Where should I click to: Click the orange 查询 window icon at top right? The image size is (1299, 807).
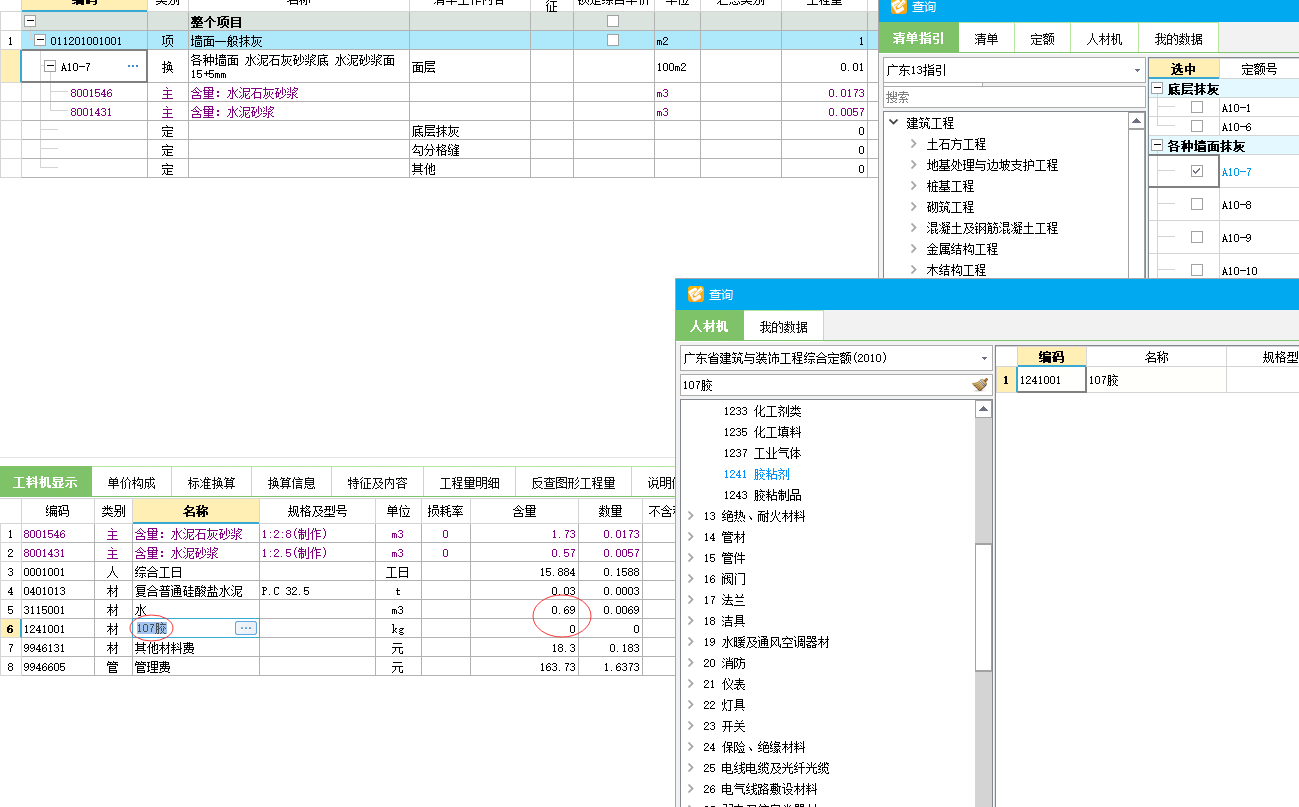pos(898,6)
